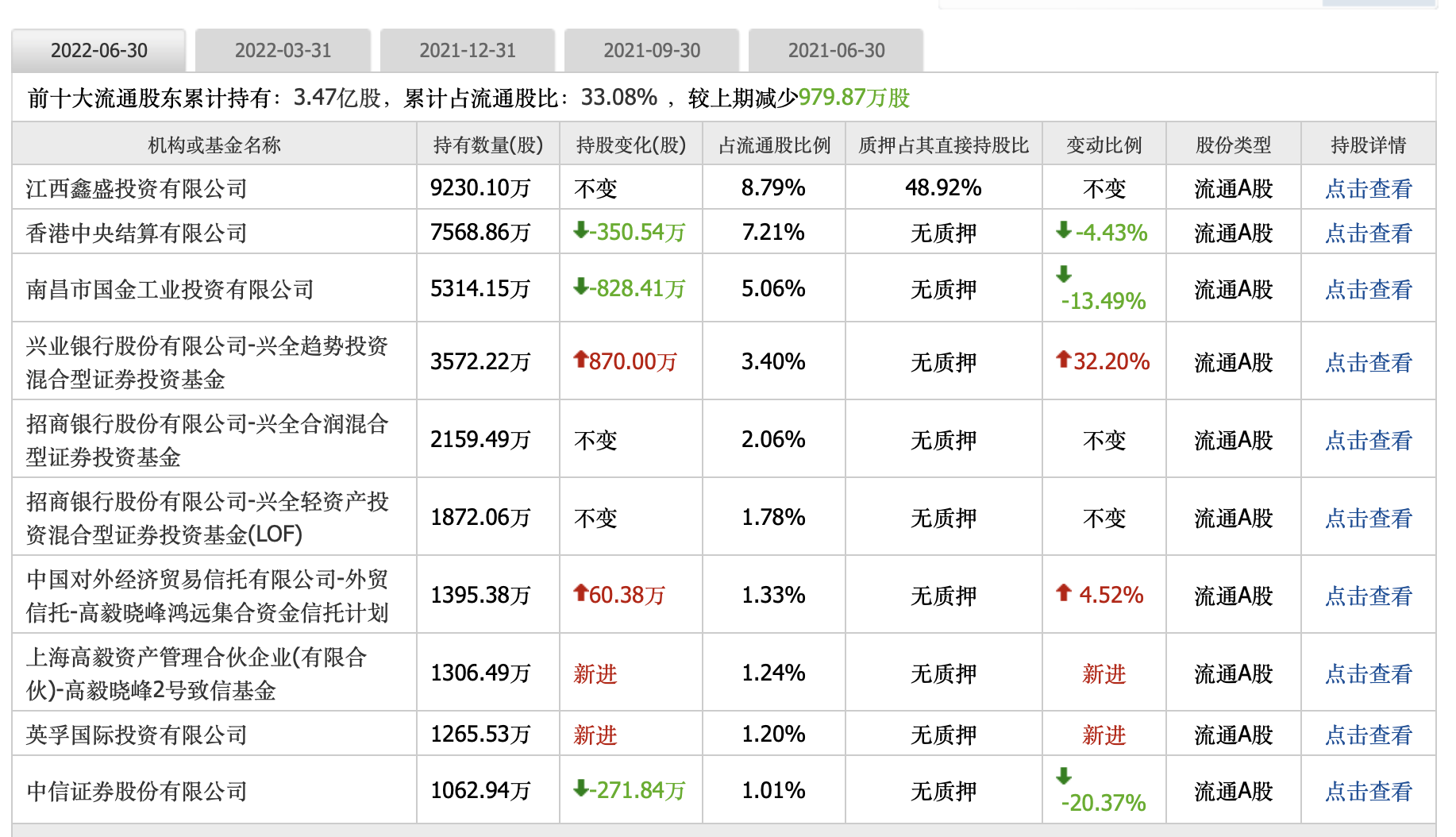Screen dimensions: 1456x837
Task: Click 点击查看 for 南昌市国金工业投资有限公司
Action: pyautogui.click(x=1368, y=289)
